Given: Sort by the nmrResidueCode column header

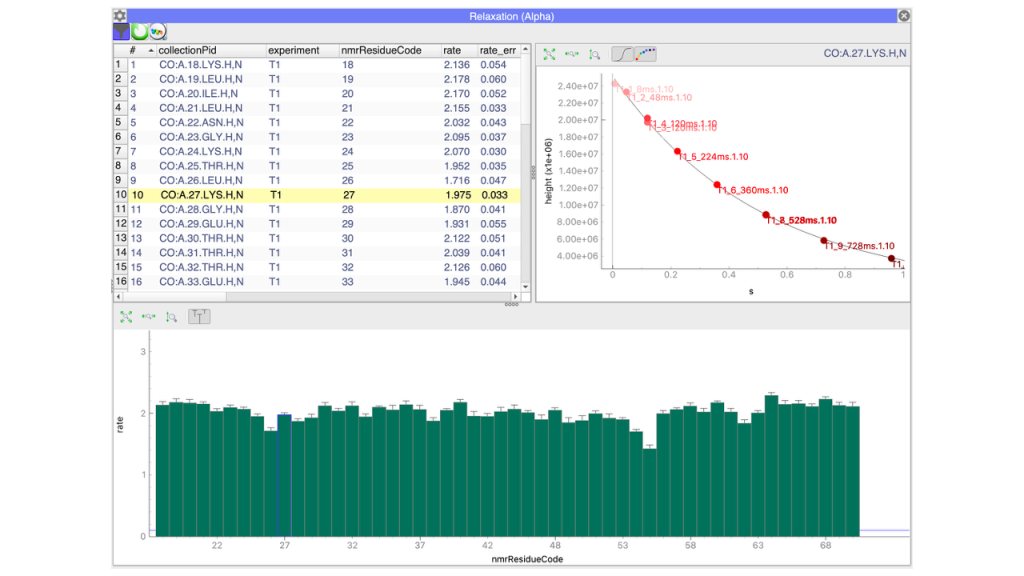Looking at the screenshot, I should point(381,50).
